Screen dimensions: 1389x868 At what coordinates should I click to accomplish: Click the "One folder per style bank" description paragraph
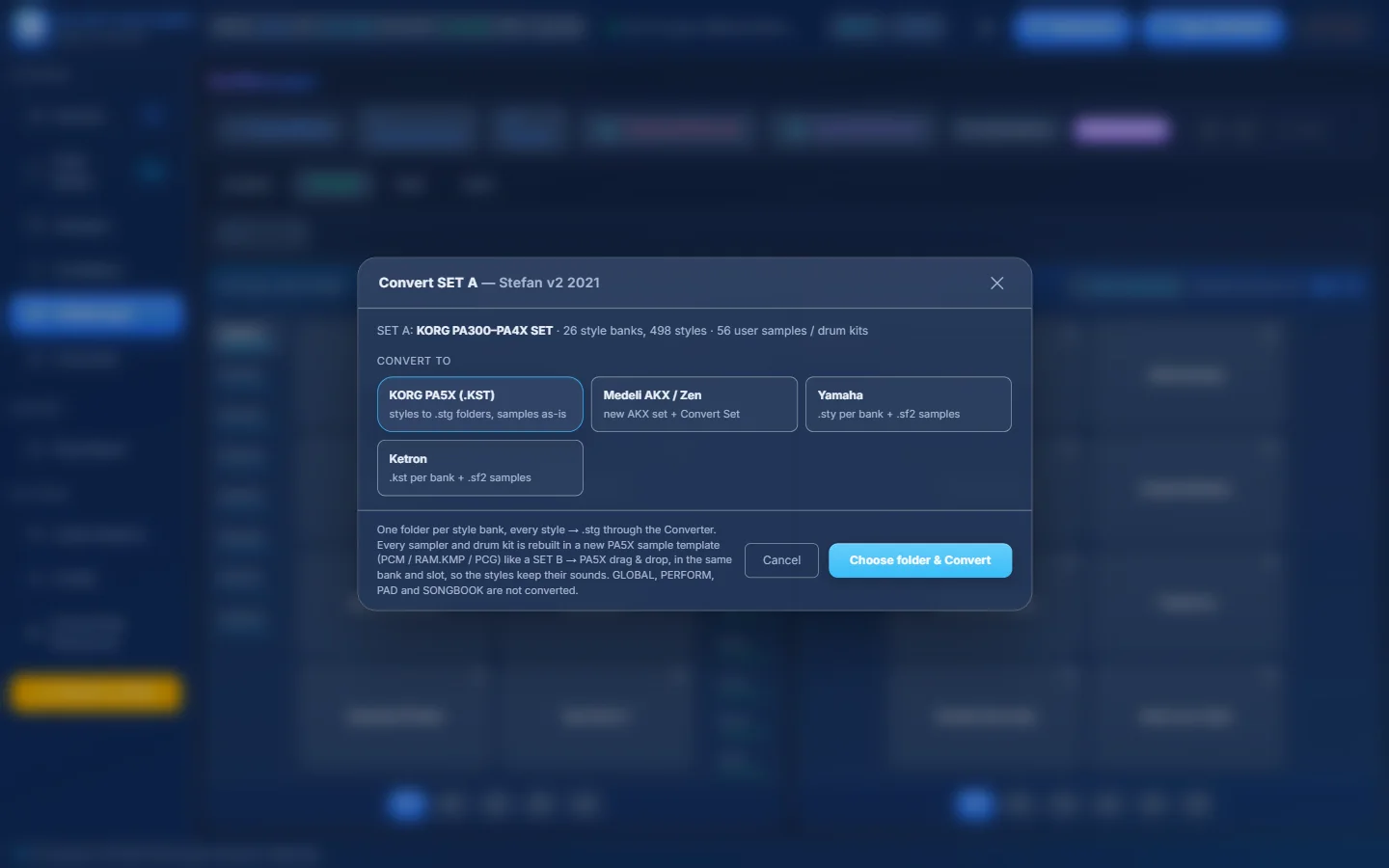pyautogui.click(x=555, y=560)
